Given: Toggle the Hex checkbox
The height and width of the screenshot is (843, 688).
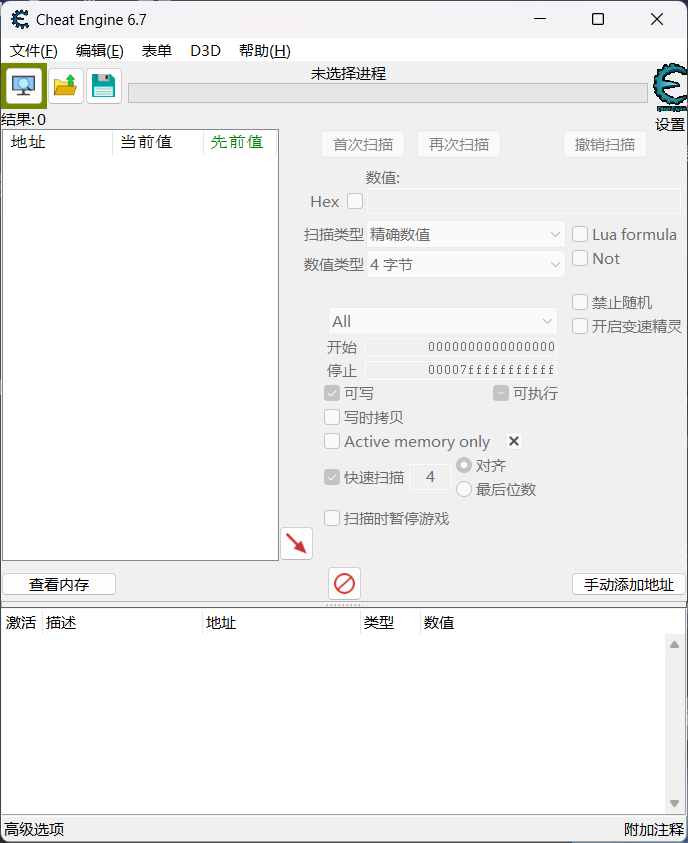Looking at the screenshot, I should point(355,201).
